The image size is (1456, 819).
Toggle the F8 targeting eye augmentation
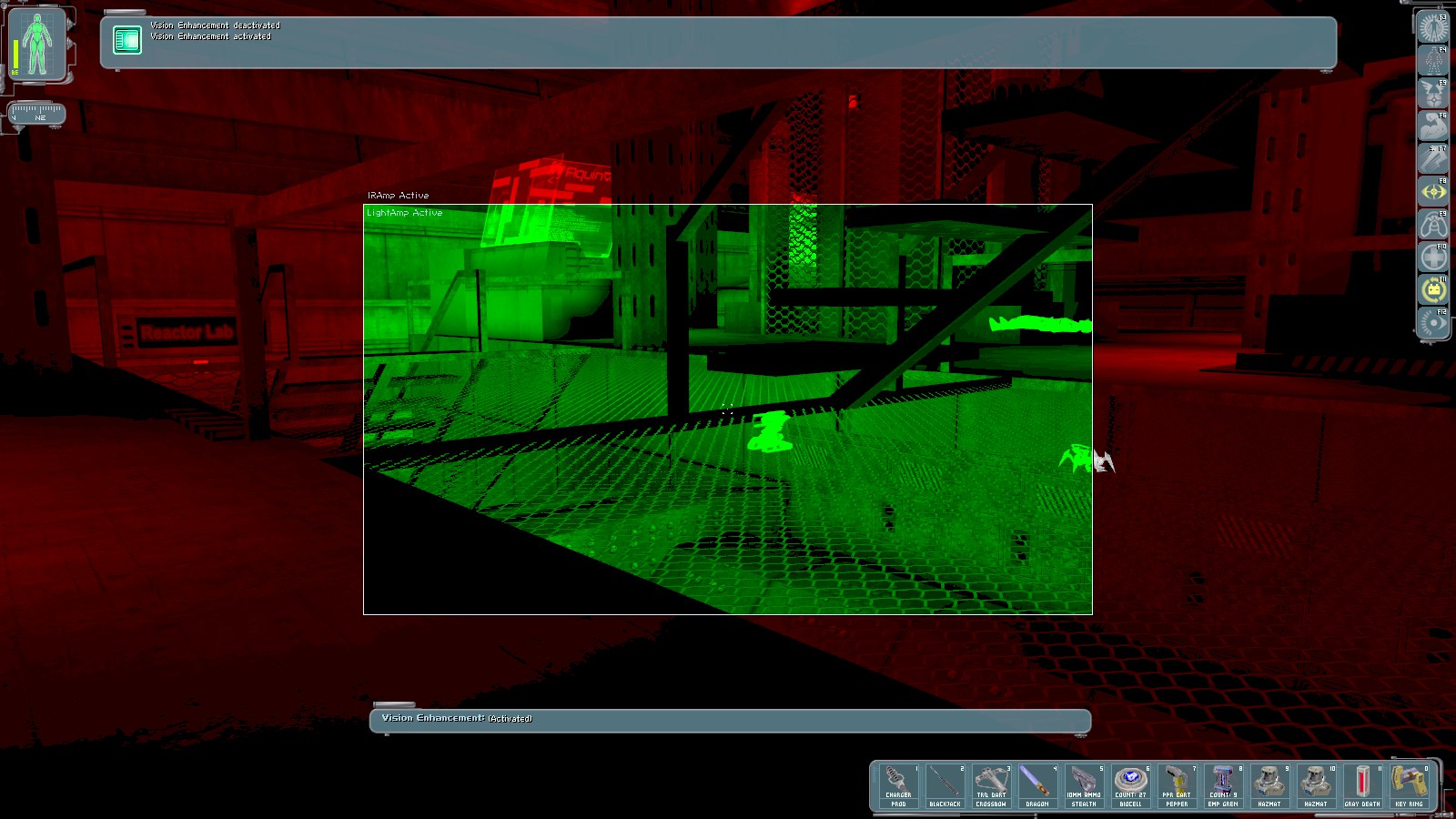click(x=1433, y=192)
